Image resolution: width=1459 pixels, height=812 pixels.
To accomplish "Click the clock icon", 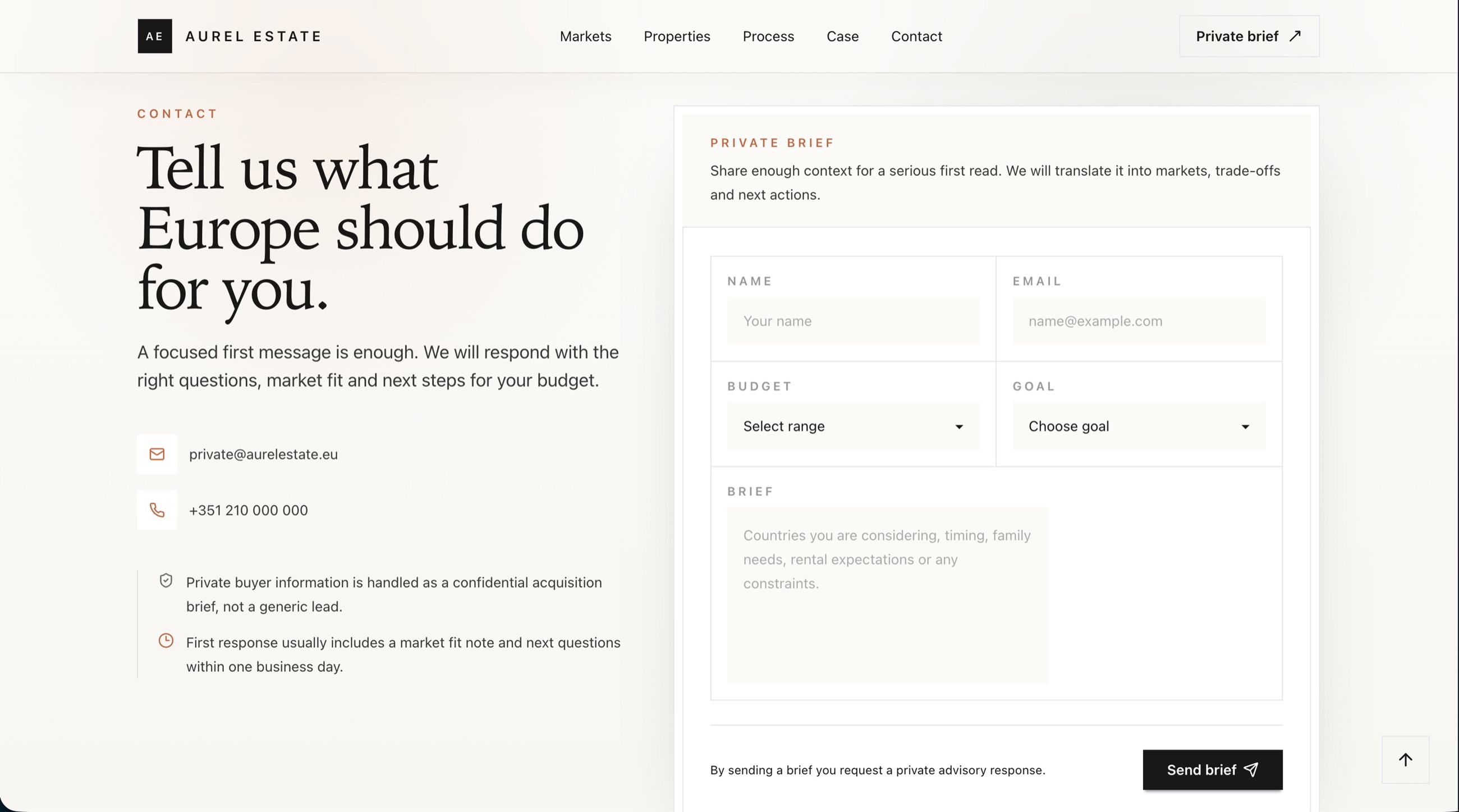I will pos(166,640).
